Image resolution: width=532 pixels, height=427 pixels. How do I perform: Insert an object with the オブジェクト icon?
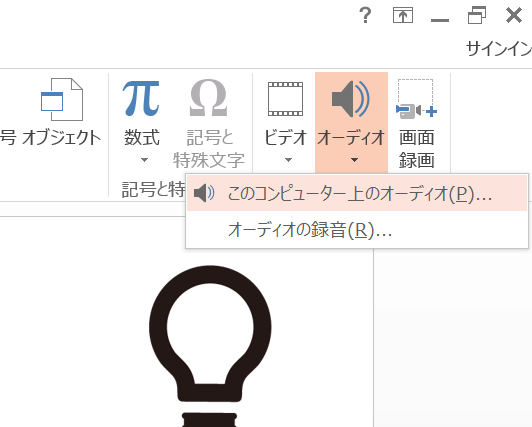click(62, 99)
